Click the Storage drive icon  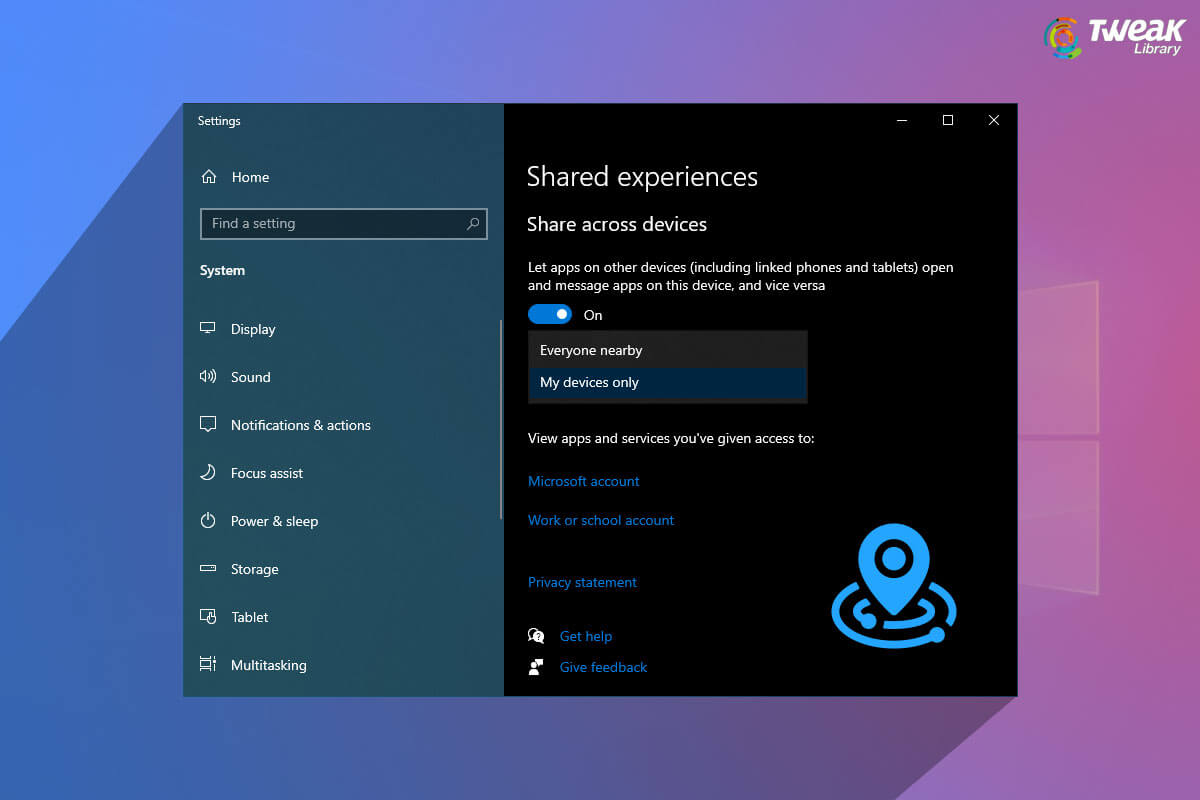click(208, 569)
